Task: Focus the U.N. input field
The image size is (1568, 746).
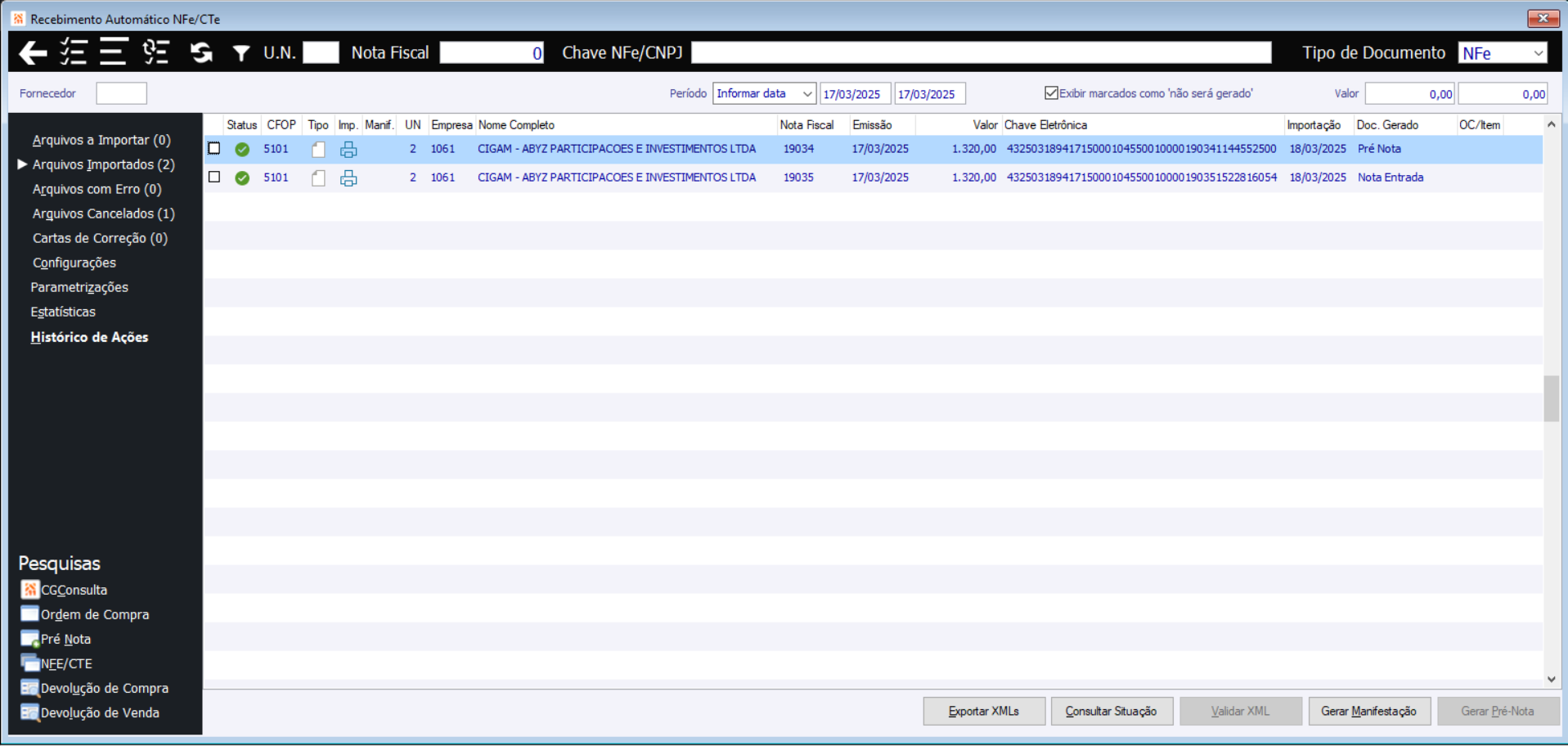Action: point(321,52)
